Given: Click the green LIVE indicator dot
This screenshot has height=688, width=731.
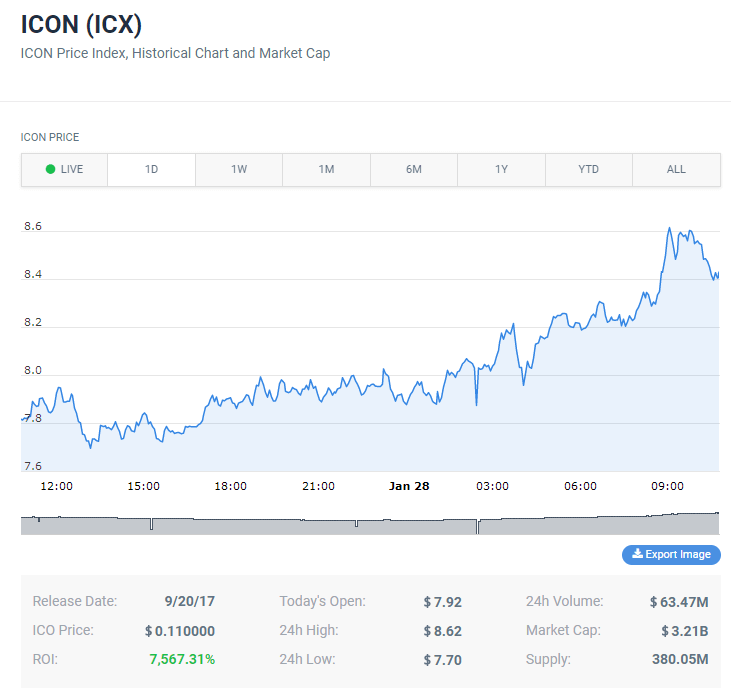Looking at the screenshot, I should (50, 169).
